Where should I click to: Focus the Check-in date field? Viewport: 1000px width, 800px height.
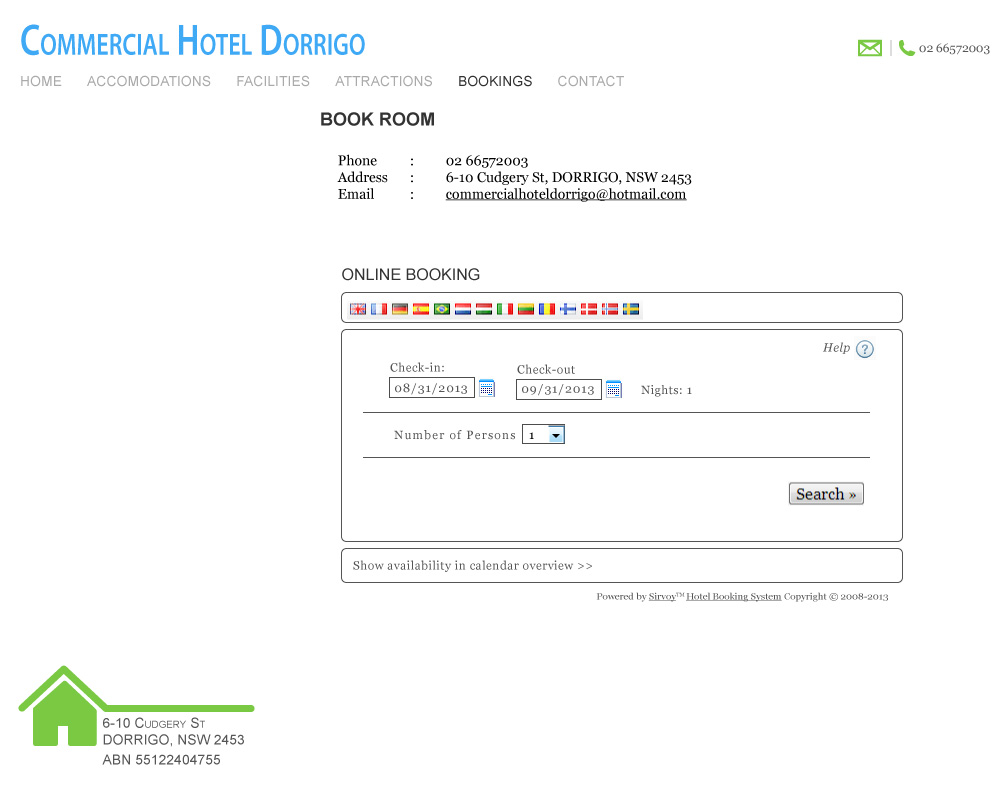432,388
